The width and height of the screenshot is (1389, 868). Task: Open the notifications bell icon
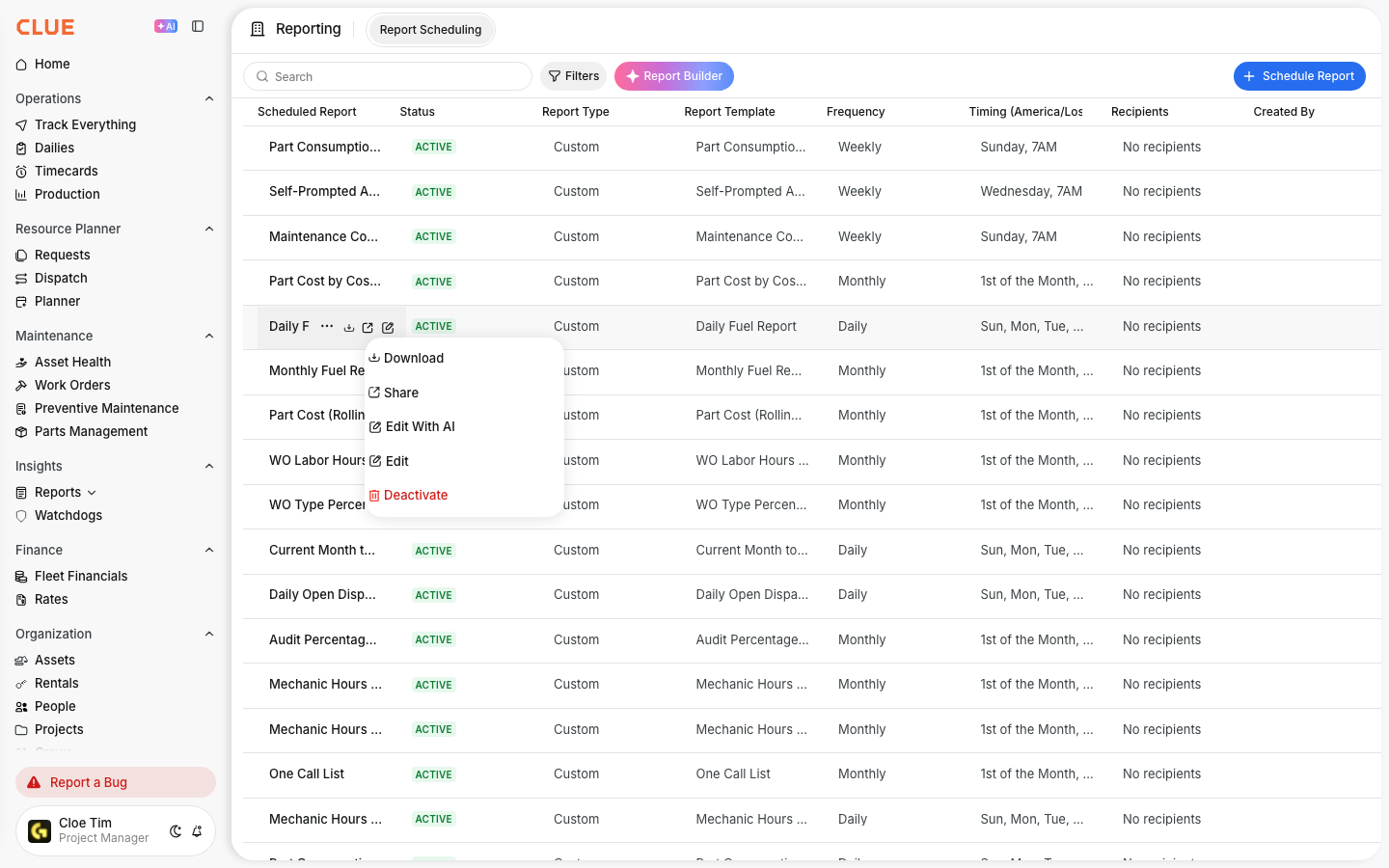pos(197,830)
